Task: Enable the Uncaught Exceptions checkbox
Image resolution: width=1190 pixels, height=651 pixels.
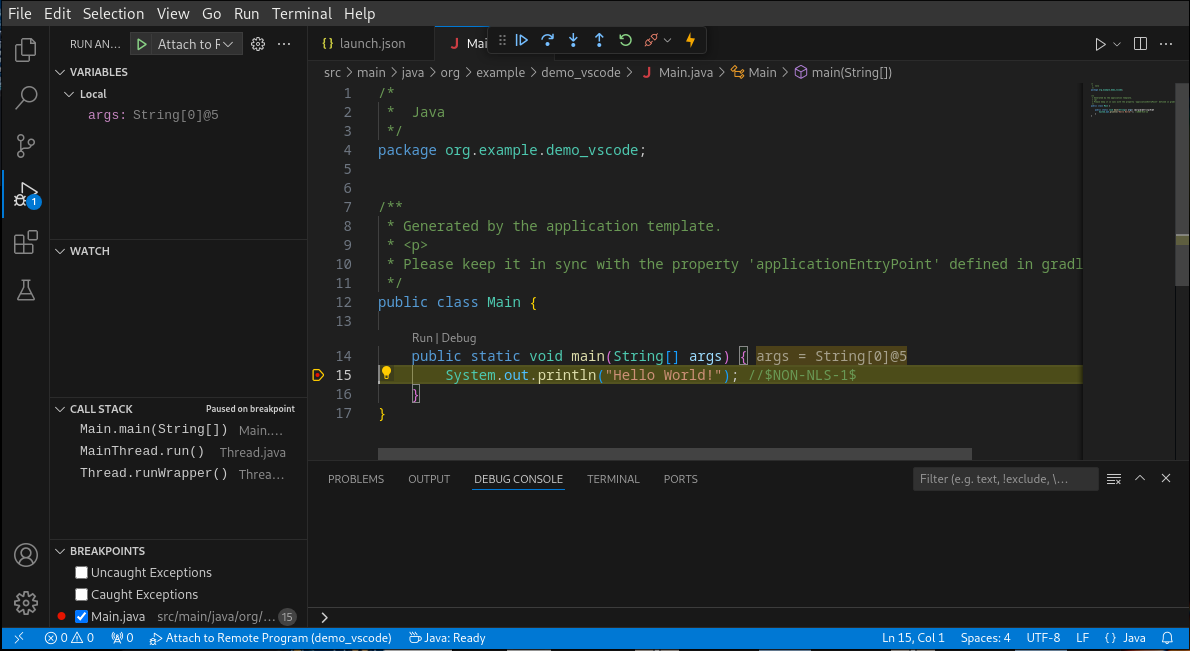Action: [81, 572]
